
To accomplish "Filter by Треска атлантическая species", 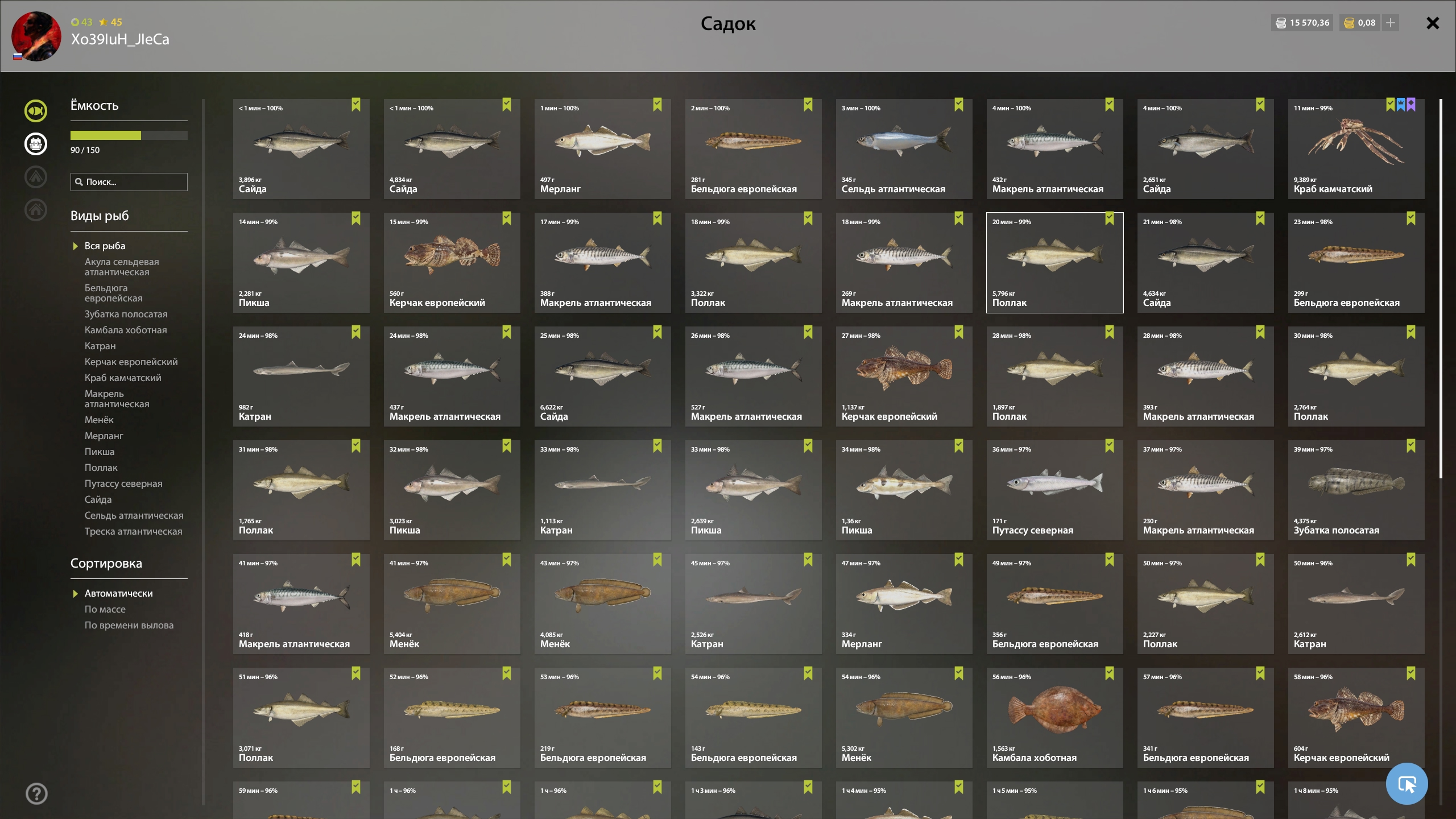I will pyautogui.click(x=134, y=531).
